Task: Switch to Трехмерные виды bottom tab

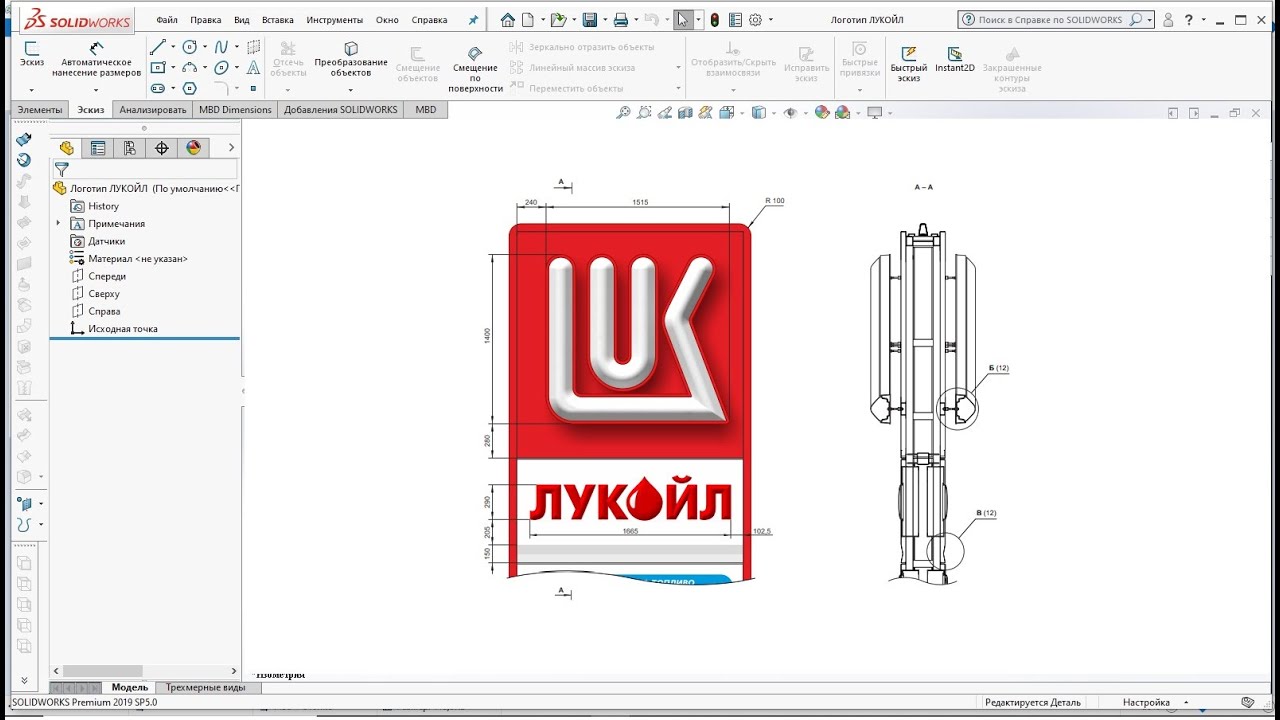Action: tap(206, 687)
